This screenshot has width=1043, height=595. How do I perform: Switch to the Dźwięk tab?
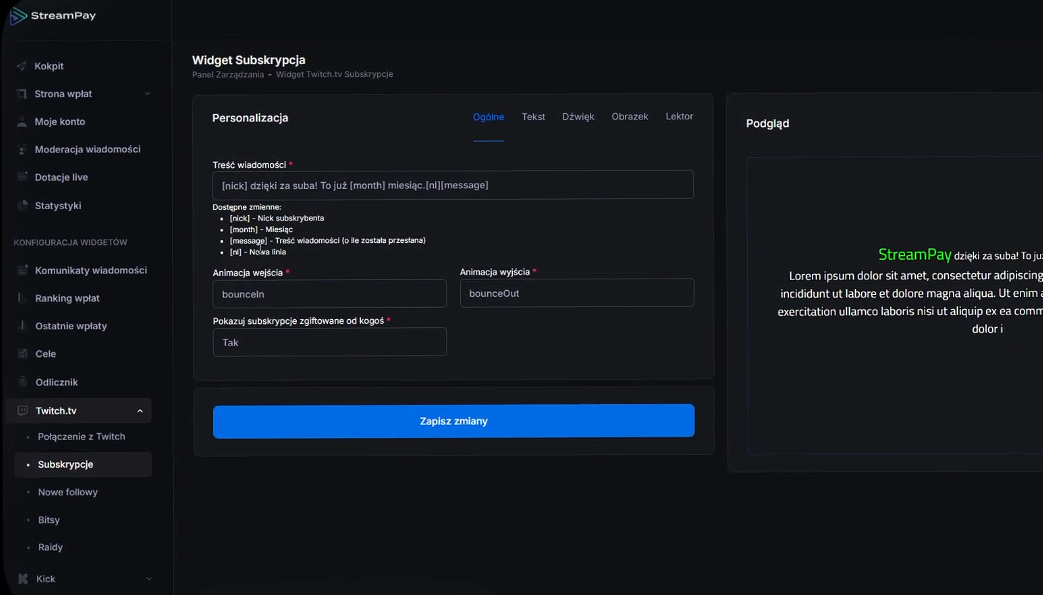pyautogui.click(x=578, y=116)
